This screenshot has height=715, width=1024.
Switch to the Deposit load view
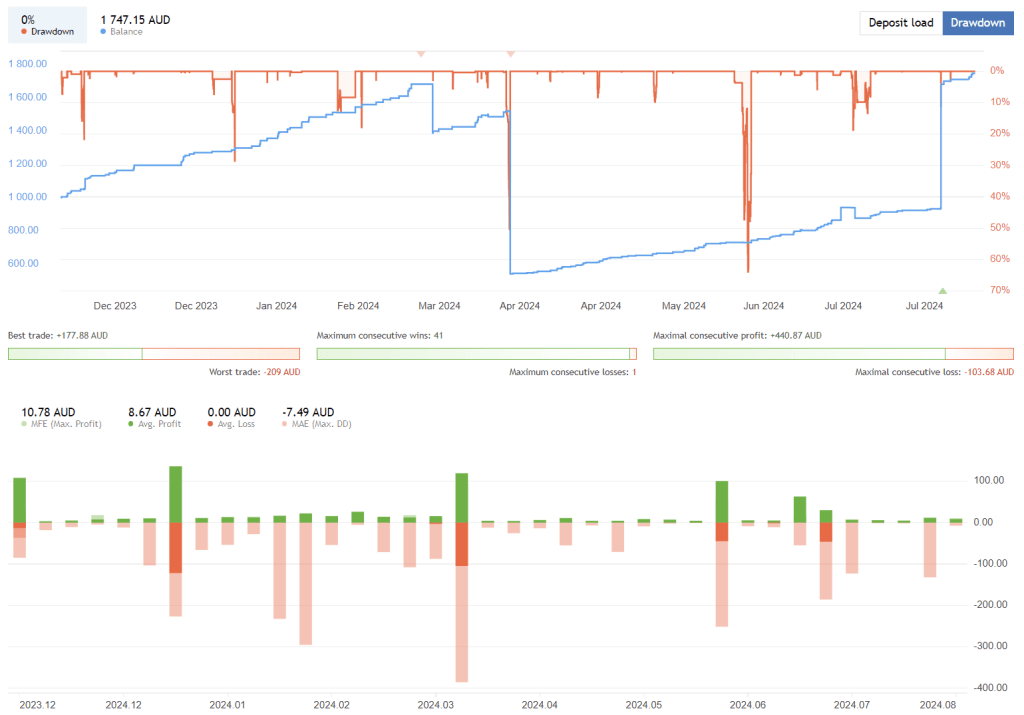[900, 22]
